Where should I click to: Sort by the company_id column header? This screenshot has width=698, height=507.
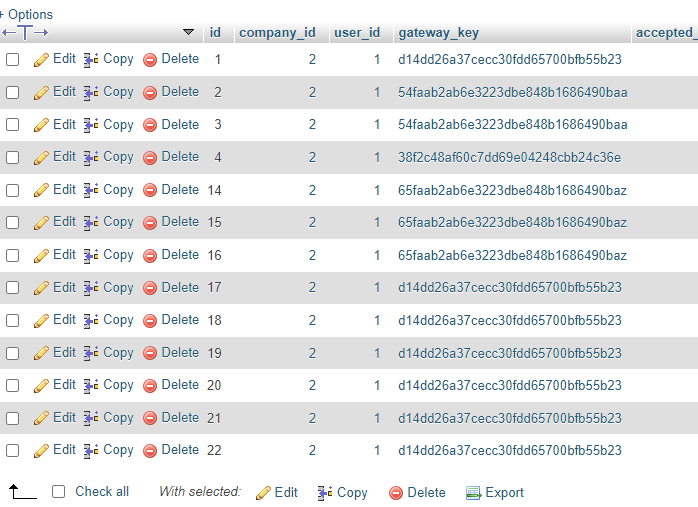click(277, 32)
